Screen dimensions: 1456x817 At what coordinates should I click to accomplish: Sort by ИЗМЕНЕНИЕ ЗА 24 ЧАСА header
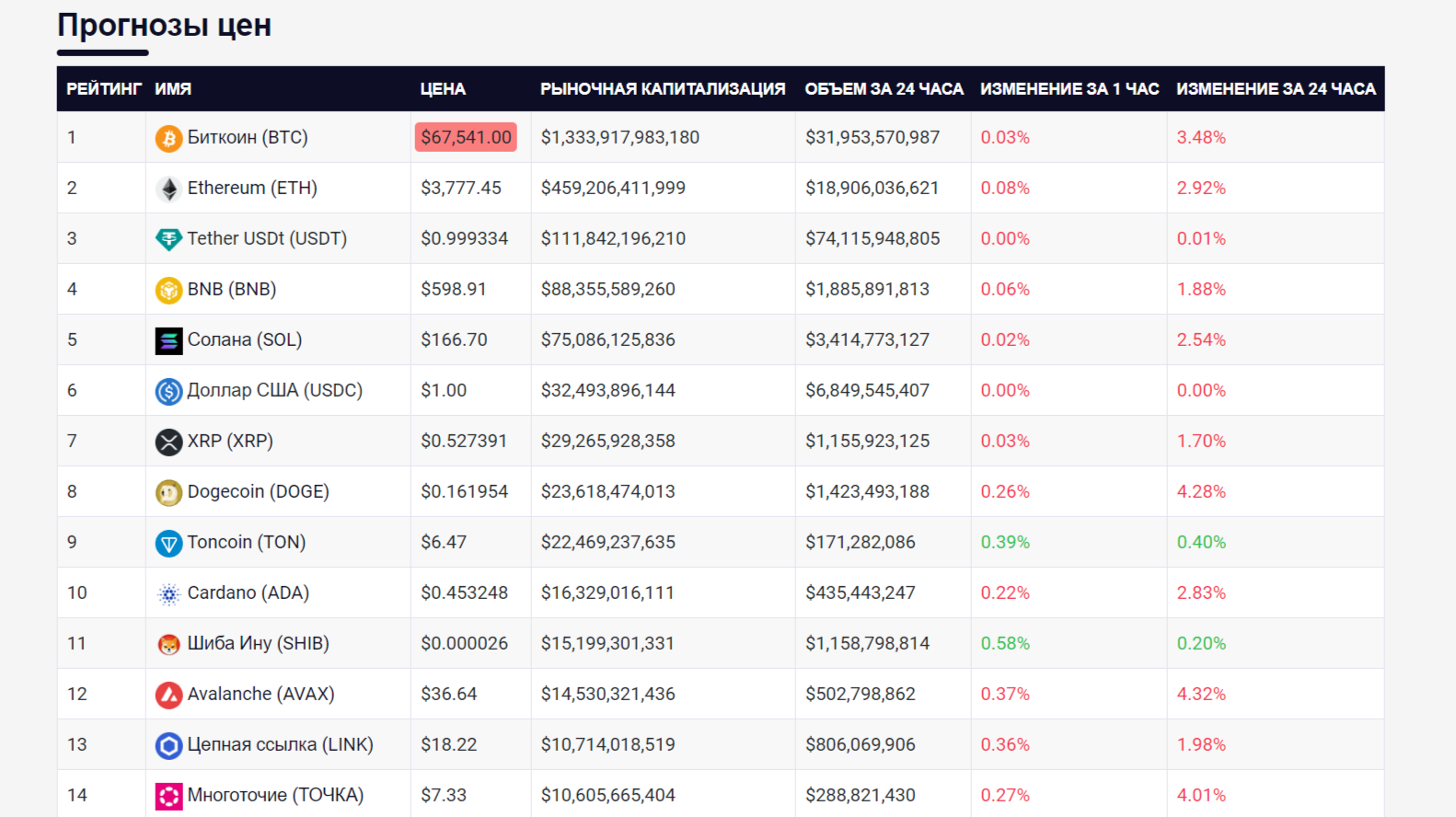tap(1276, 89)
